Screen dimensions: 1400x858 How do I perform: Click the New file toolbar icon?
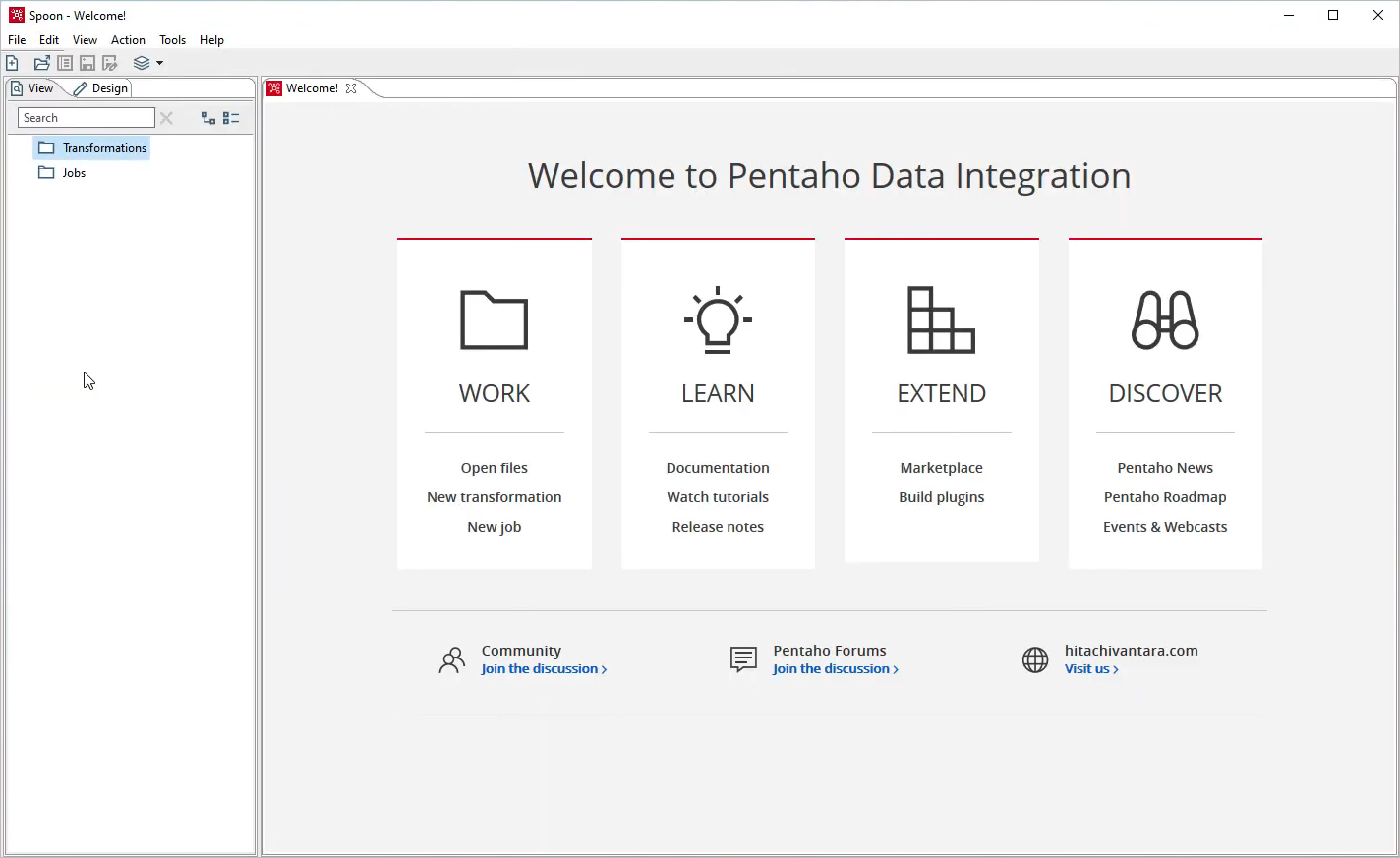click(13, 63)
